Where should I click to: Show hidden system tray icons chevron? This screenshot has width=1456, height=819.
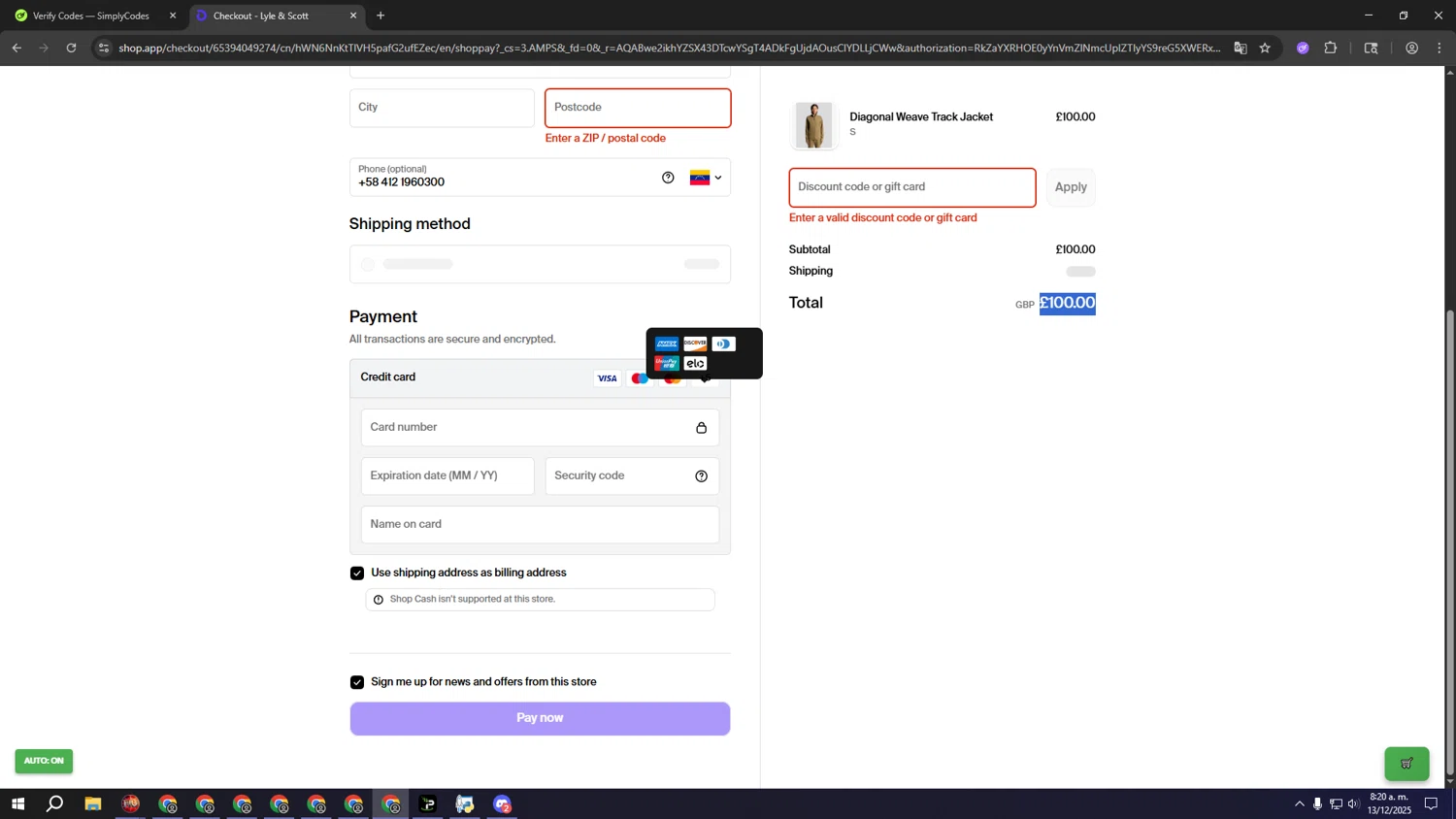pos(1299,803)
